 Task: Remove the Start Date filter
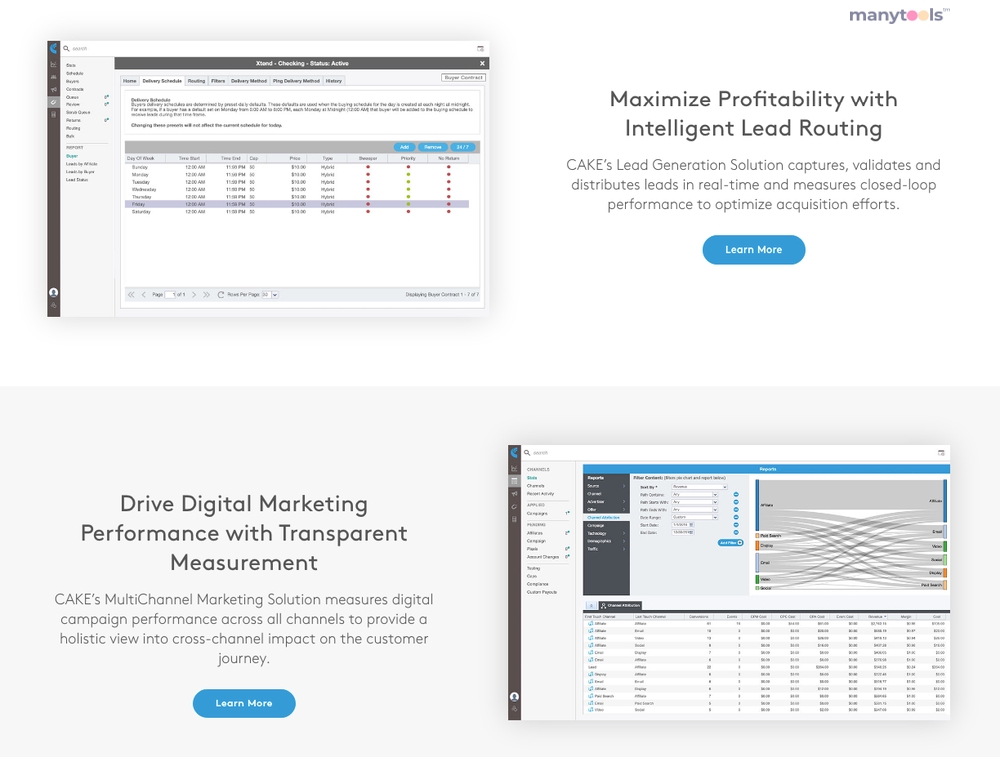coord(735,525)
